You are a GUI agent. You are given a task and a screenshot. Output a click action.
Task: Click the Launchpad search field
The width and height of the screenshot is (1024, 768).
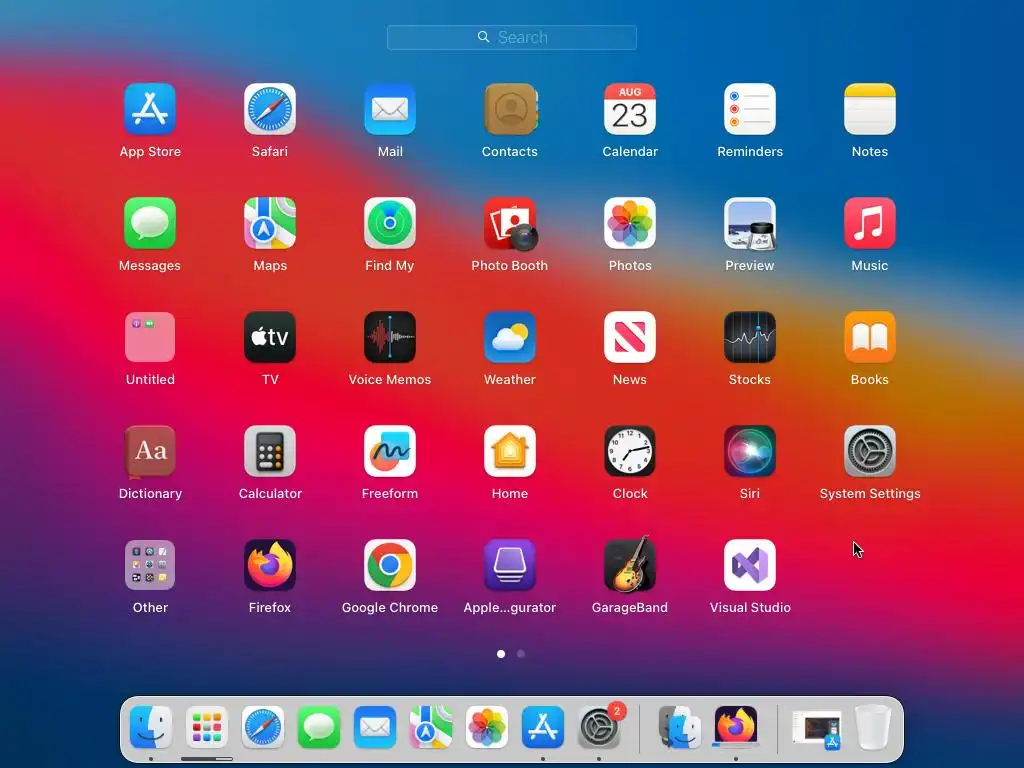pyautogui.click(x=512, y=37)
